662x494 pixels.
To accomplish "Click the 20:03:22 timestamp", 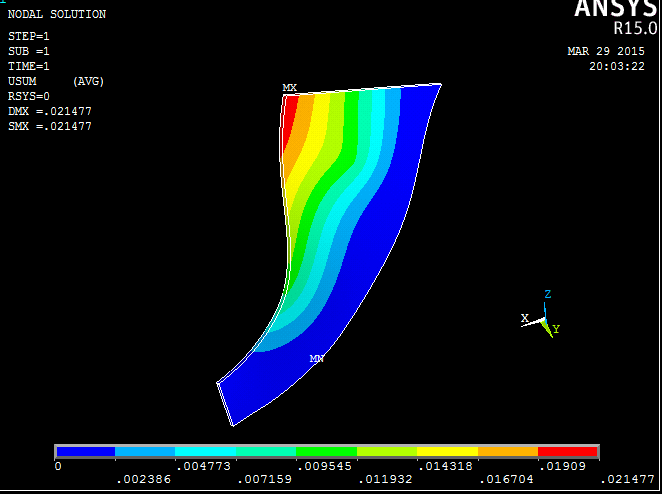I will (617, 66).
